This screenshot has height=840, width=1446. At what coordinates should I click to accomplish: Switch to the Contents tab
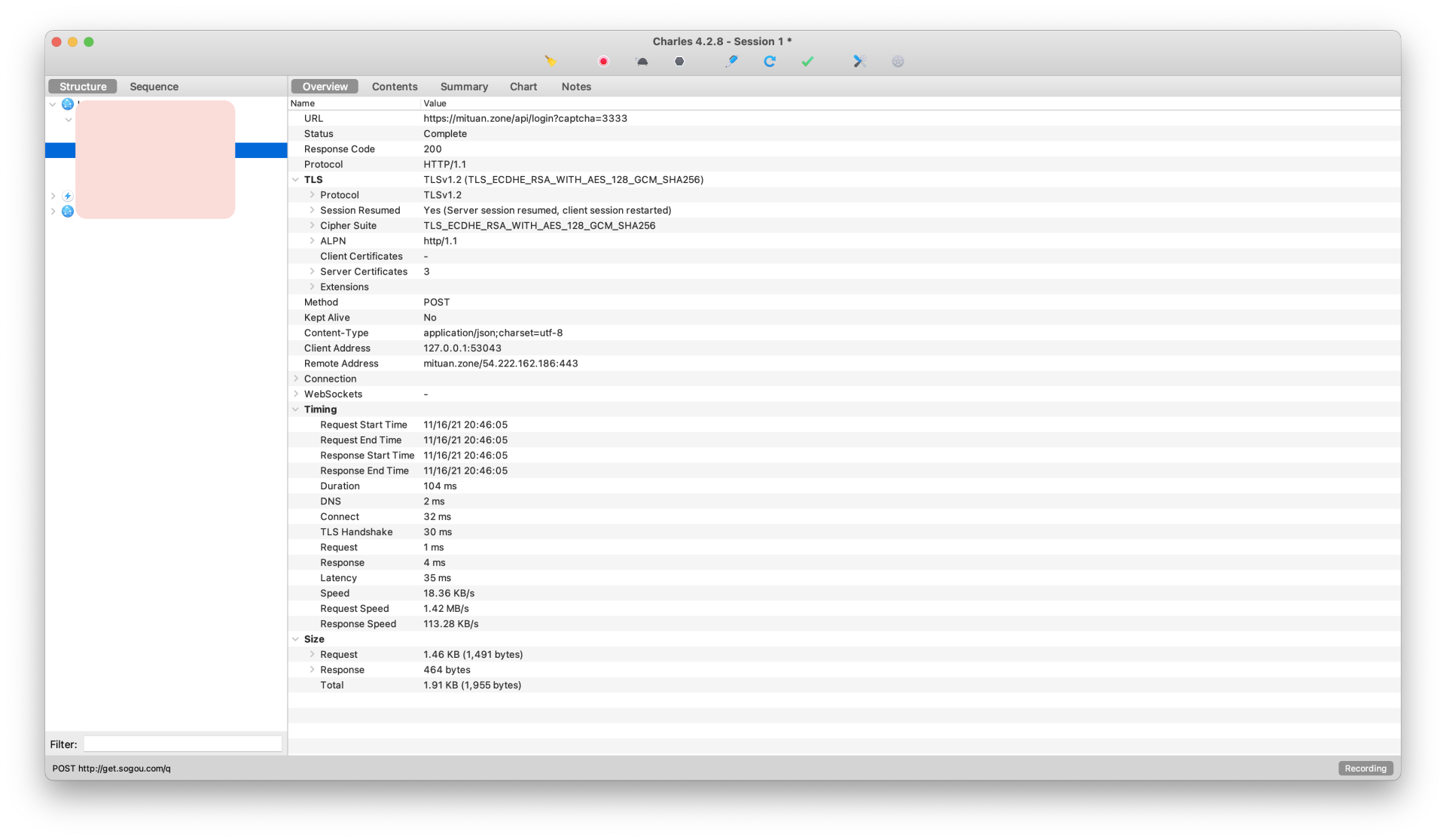[x=394, y=87]
